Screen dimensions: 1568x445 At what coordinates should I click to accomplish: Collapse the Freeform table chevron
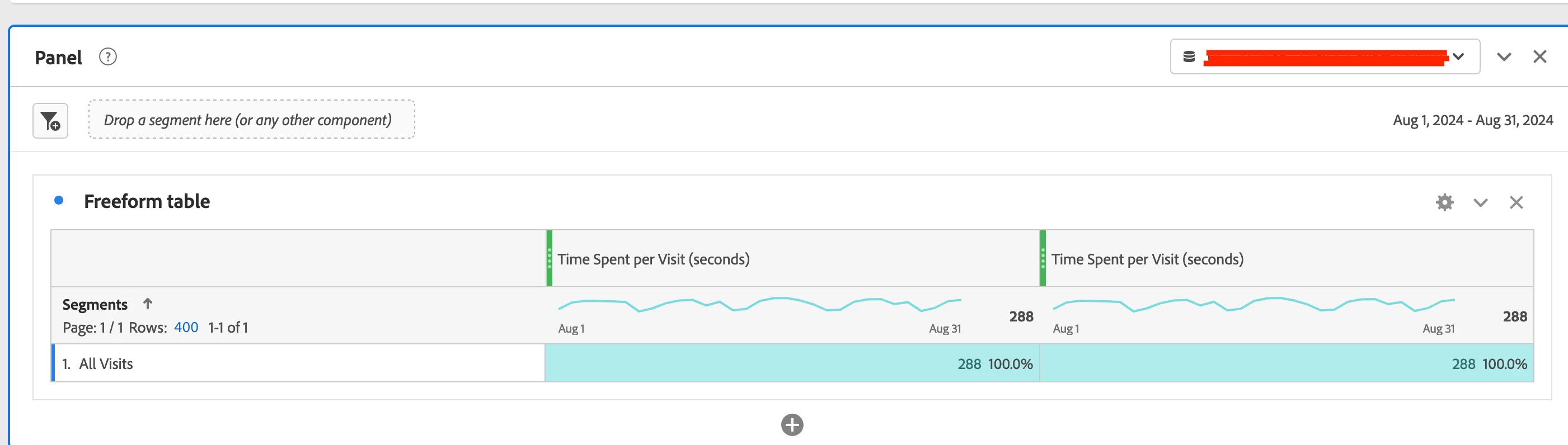[1480, 202]
